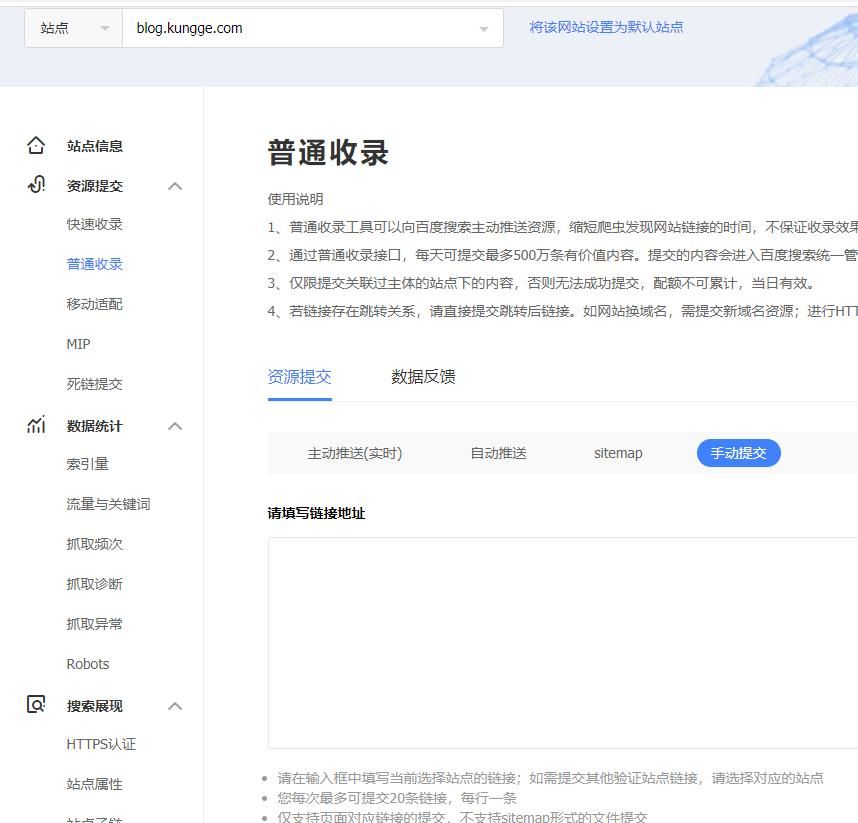Select the 自动推送 submission method
Viewport: 858px width, 823px height.
[x=497, y=453]
